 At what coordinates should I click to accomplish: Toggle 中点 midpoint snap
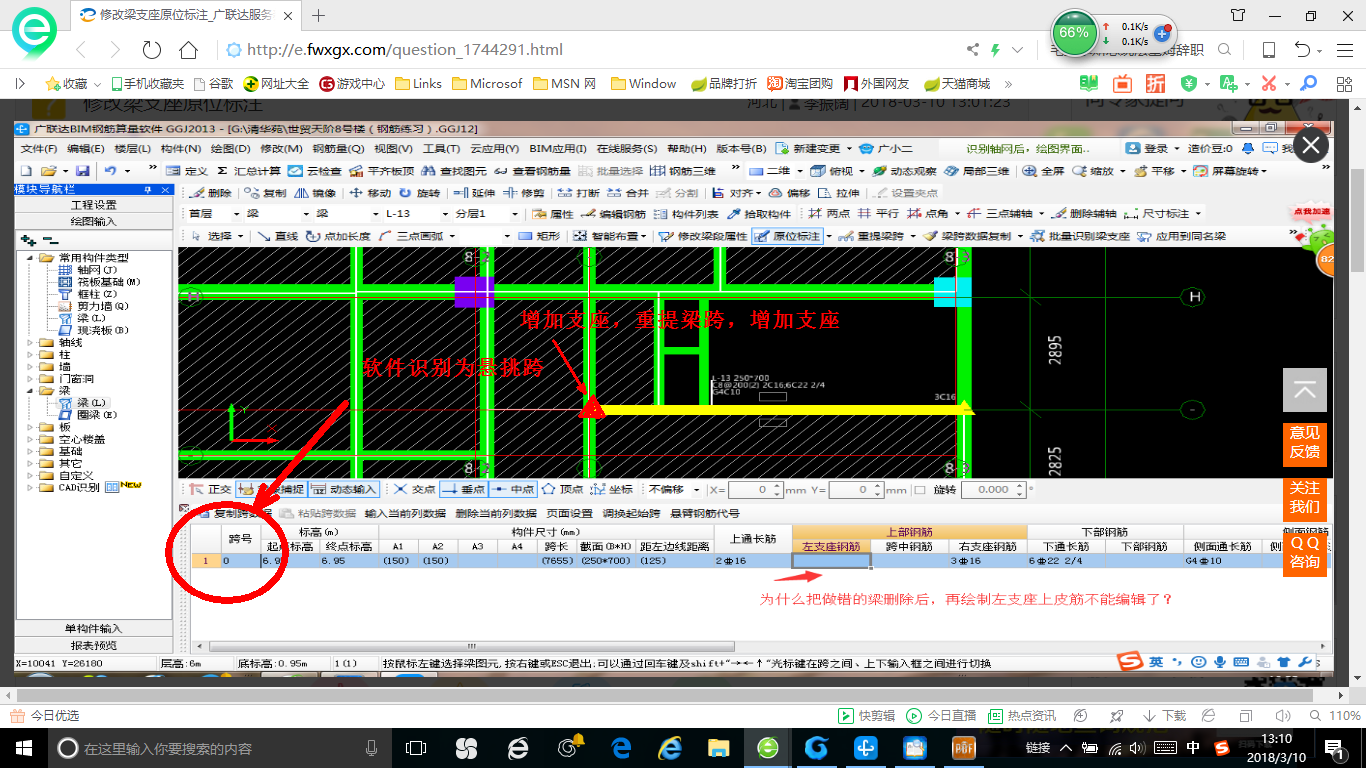click(512, 489)
